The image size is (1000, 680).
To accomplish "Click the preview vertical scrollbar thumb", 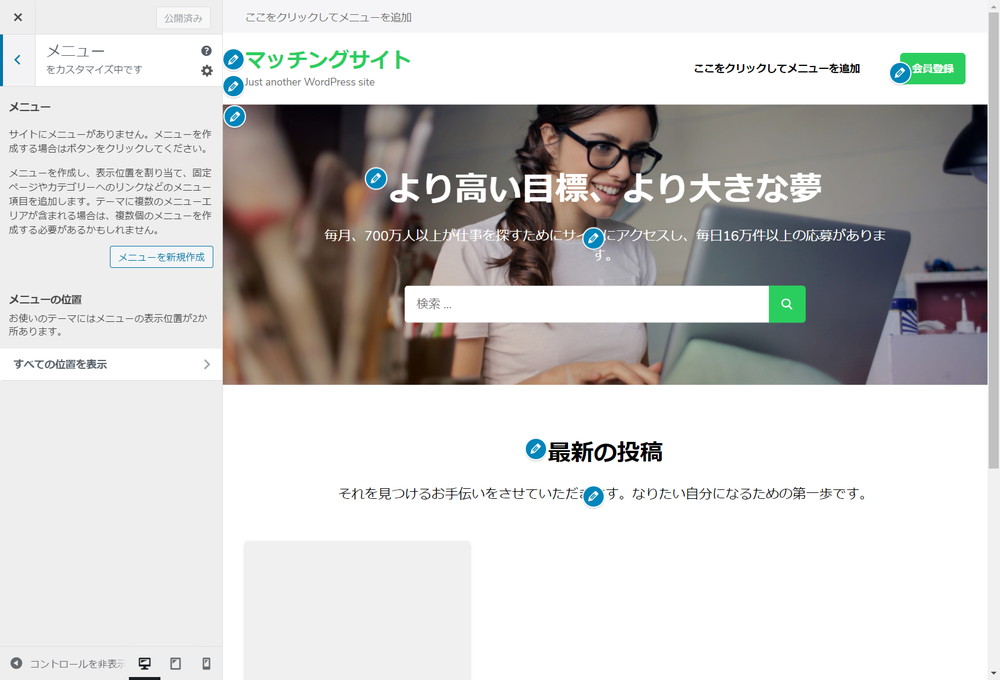I will point(994,240).
